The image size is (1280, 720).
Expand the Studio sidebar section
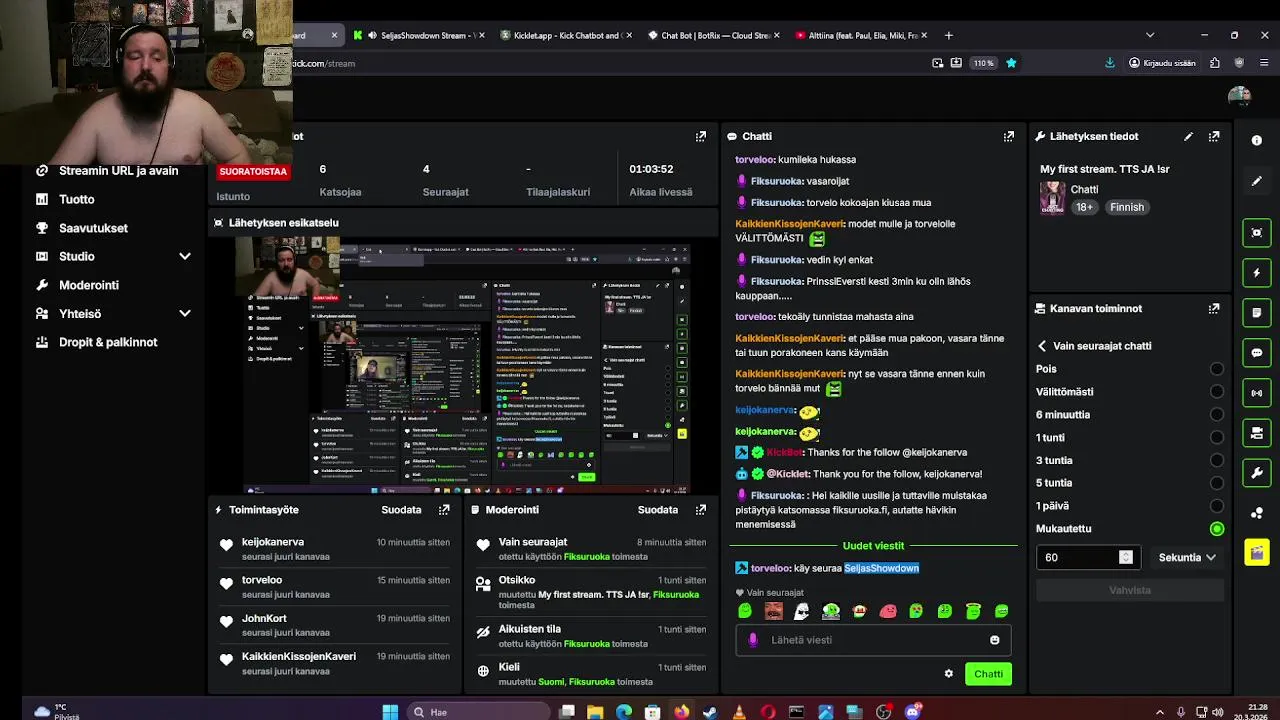(x=185, y=257)
